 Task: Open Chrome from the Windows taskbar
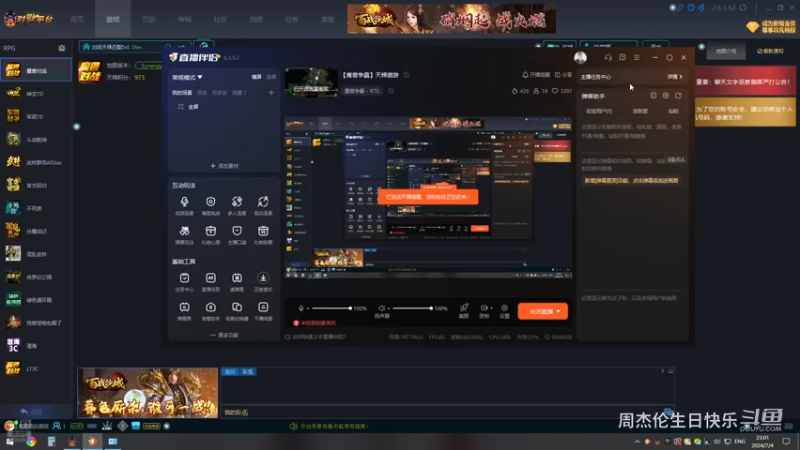[x=31, y=441]
